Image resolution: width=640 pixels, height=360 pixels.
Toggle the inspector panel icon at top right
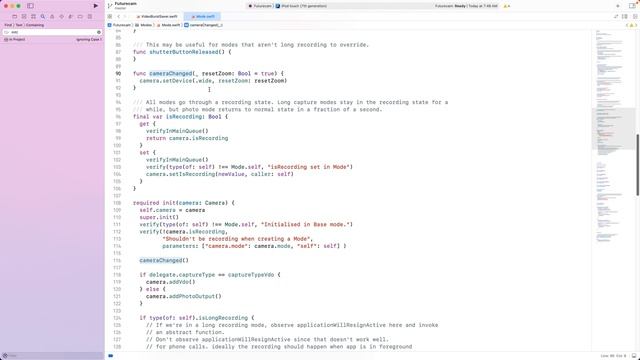point(632,6)
